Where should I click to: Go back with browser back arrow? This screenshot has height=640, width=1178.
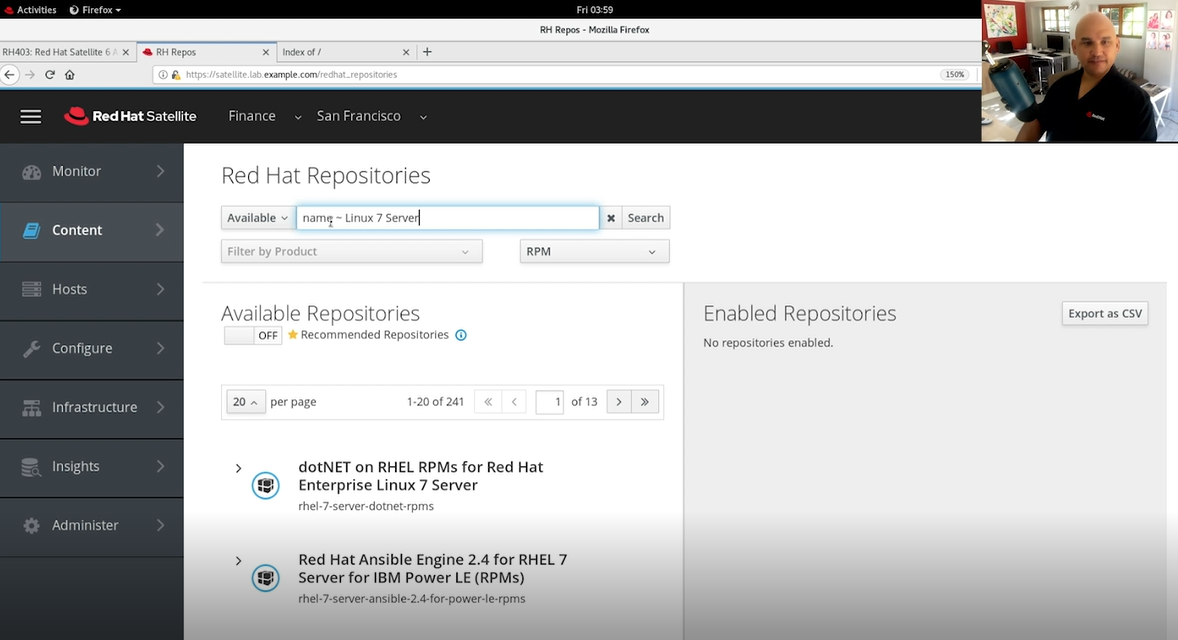(x=10, y=74)
